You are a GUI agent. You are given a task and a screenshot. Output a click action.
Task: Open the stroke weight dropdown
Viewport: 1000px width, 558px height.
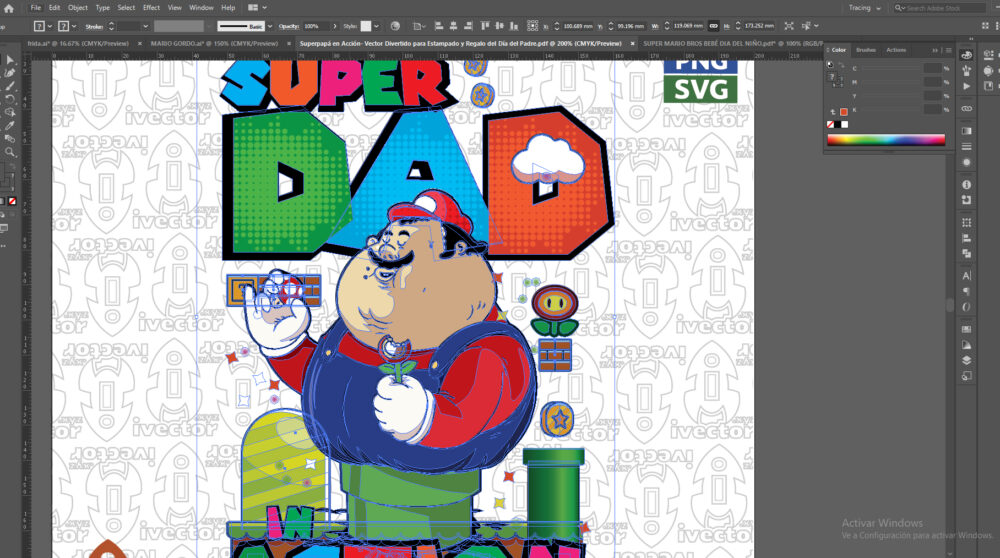tap(145, 26)
